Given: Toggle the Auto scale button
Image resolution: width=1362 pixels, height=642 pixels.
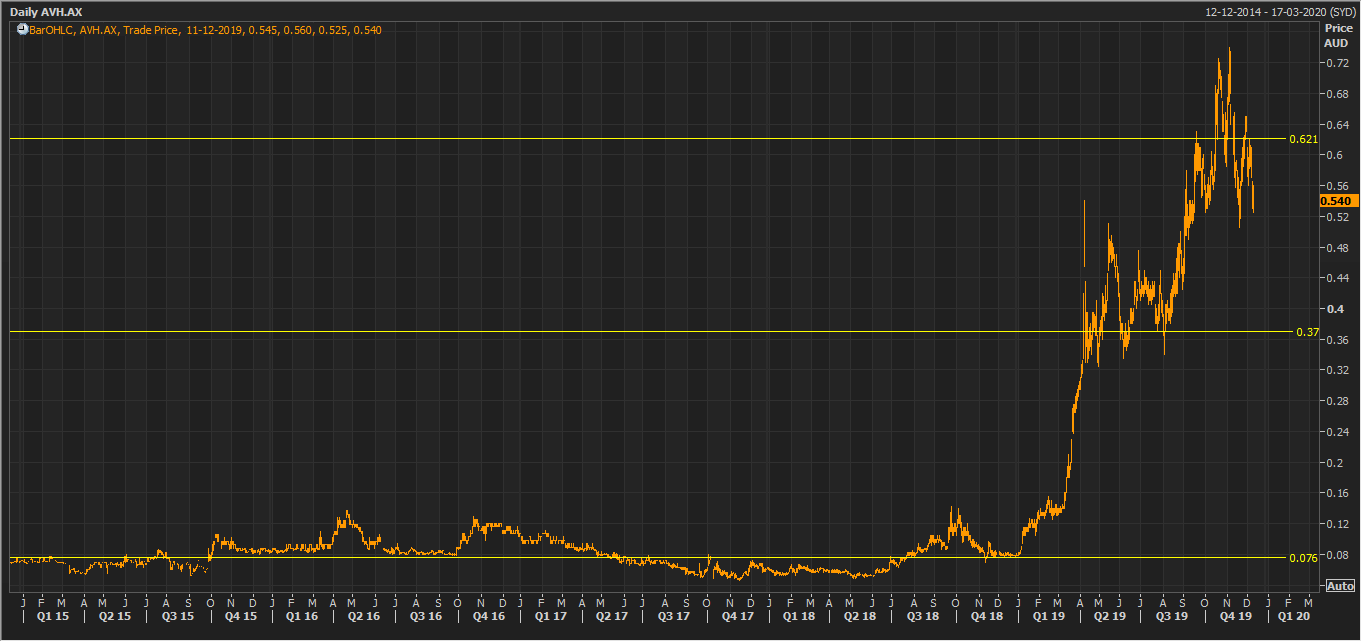Looking at the screenshot, I should (x=1340, y=586).
